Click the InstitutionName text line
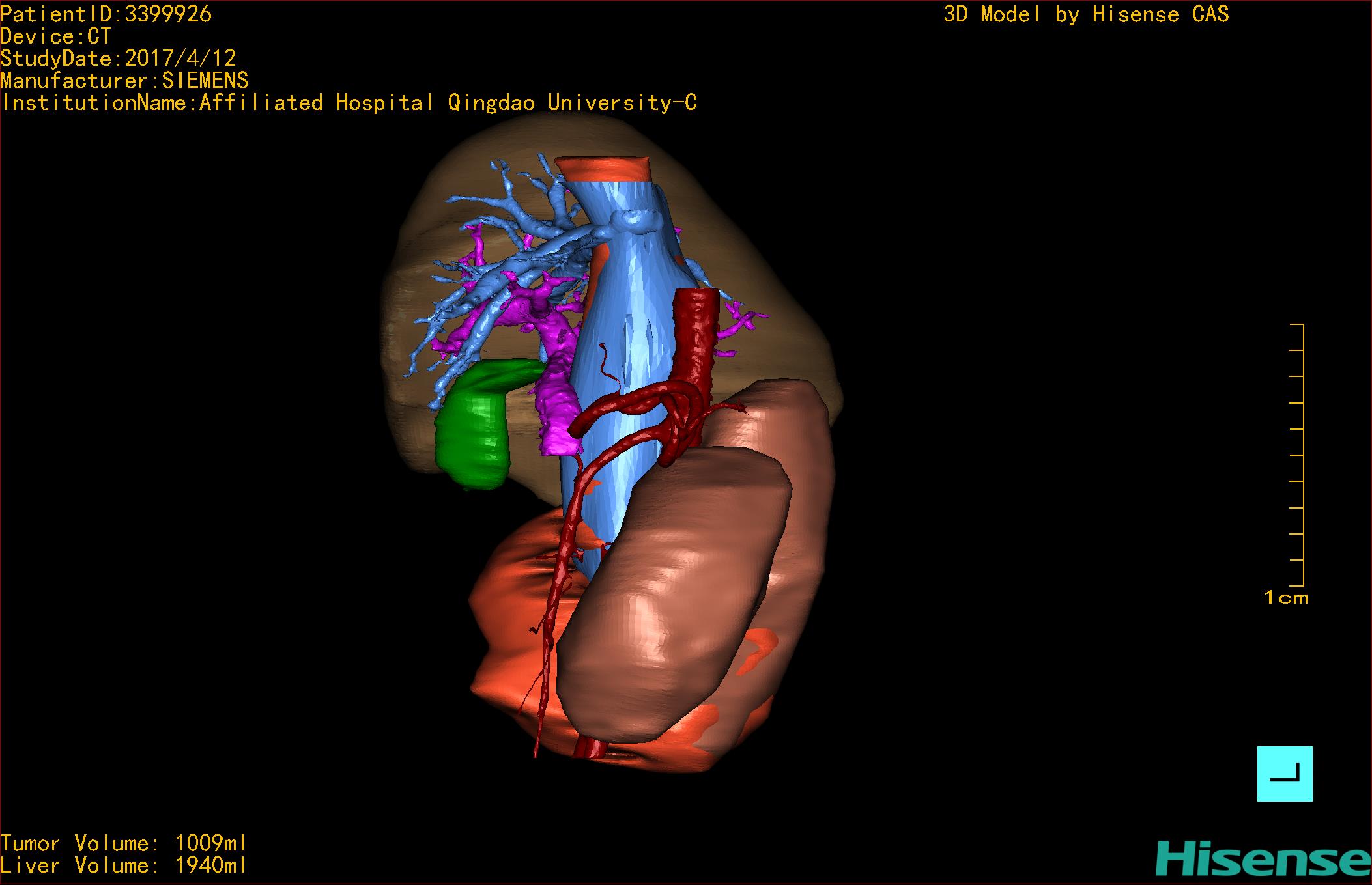 click(x=349, y=103)
